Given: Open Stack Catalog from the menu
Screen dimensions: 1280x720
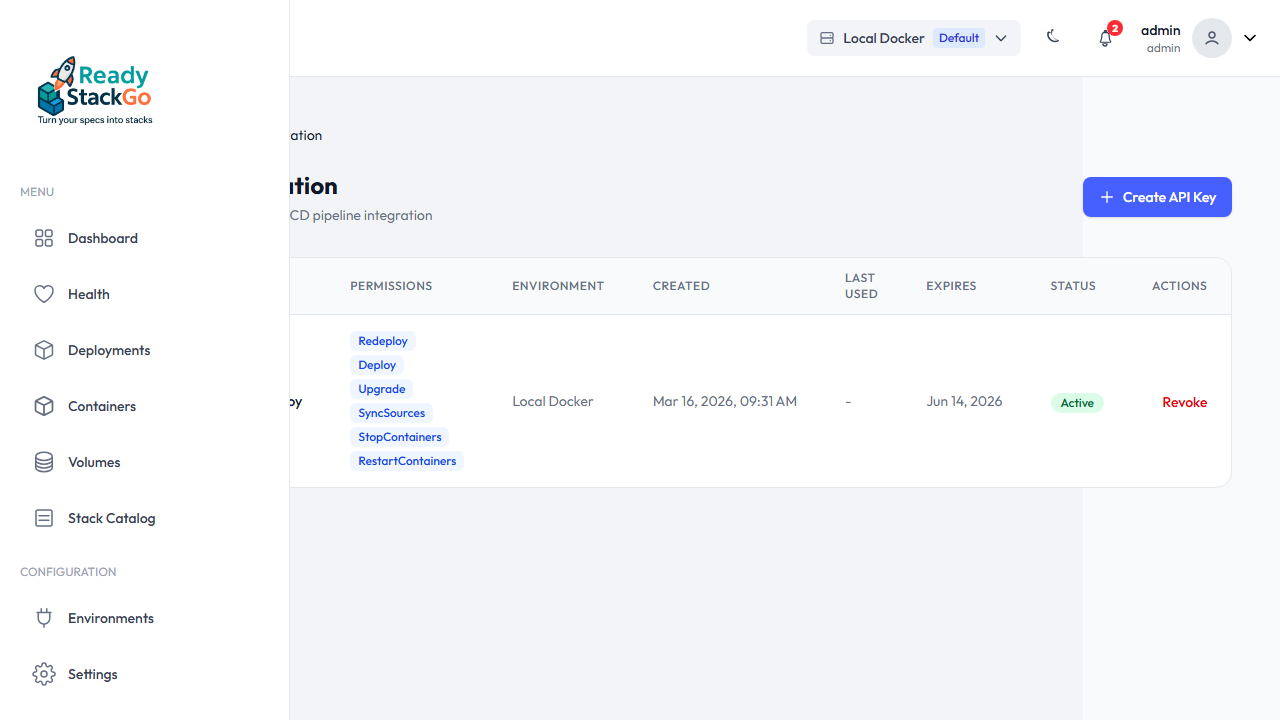Looking at the screenshot, I should click(111, 518).
